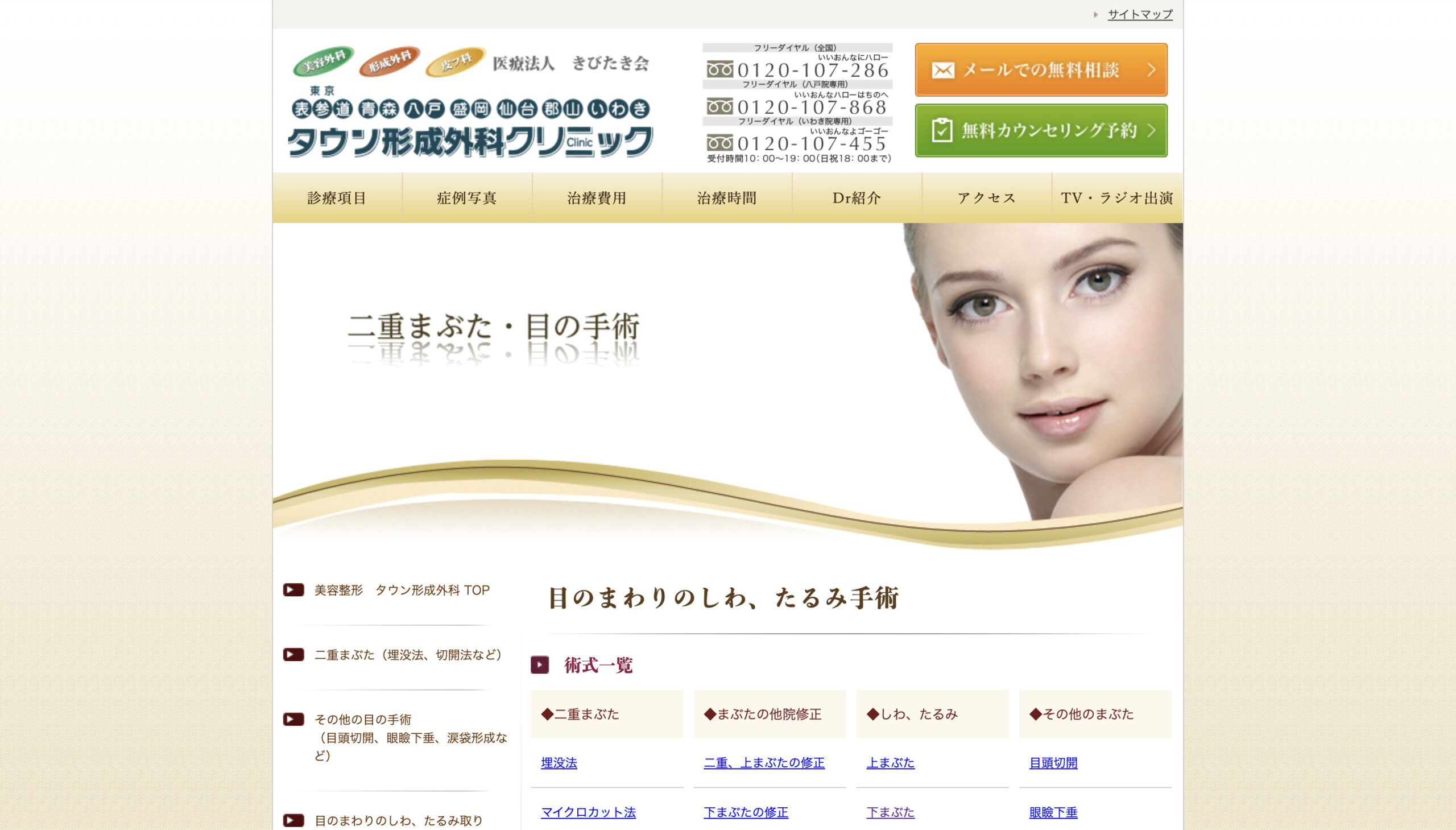Open the 診療項目 navigation menu
The width and height of the screenshot is (1456, 830).
pos(337,198)
